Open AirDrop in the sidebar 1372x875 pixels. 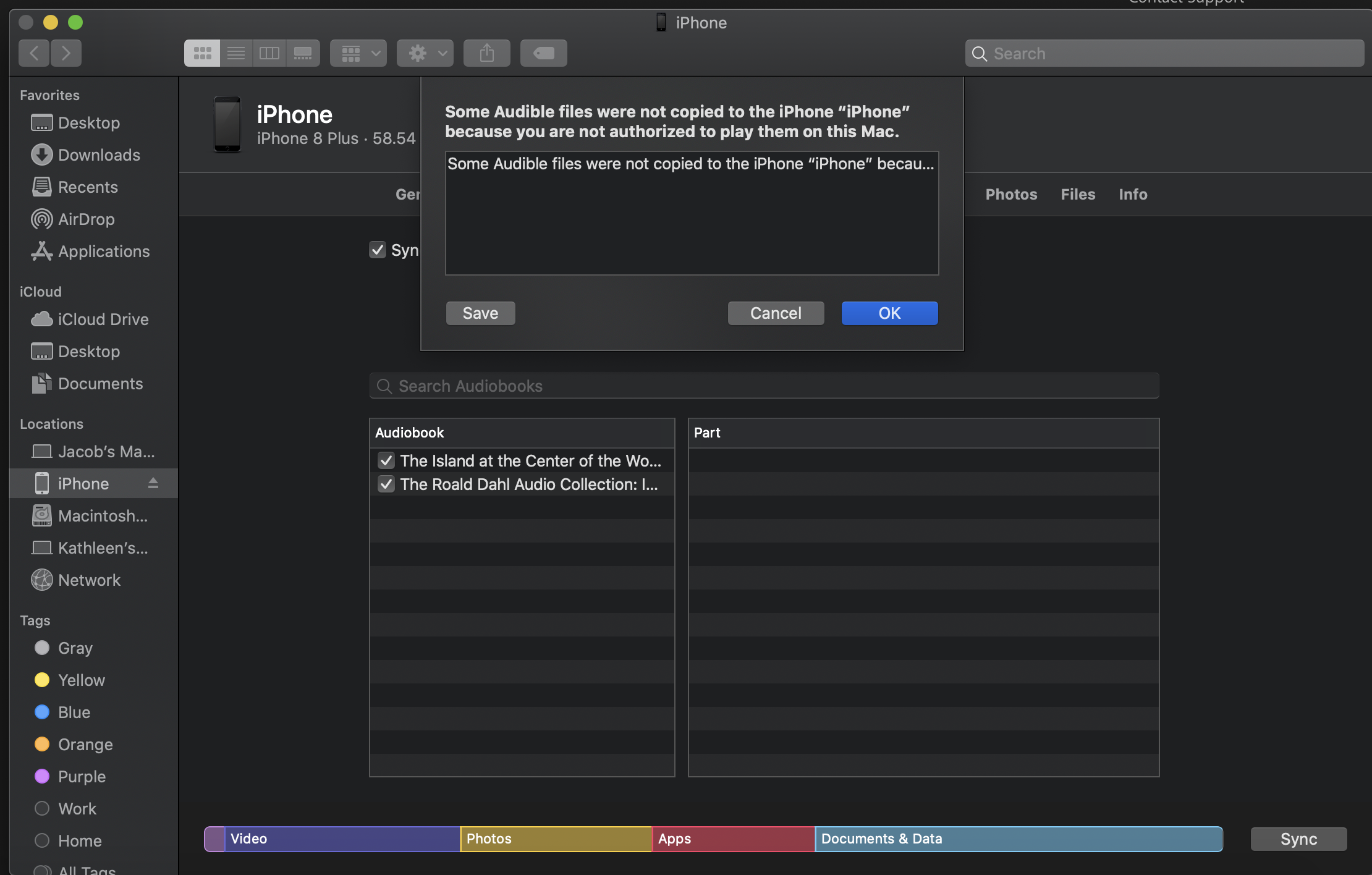click(x=86, y=219)
